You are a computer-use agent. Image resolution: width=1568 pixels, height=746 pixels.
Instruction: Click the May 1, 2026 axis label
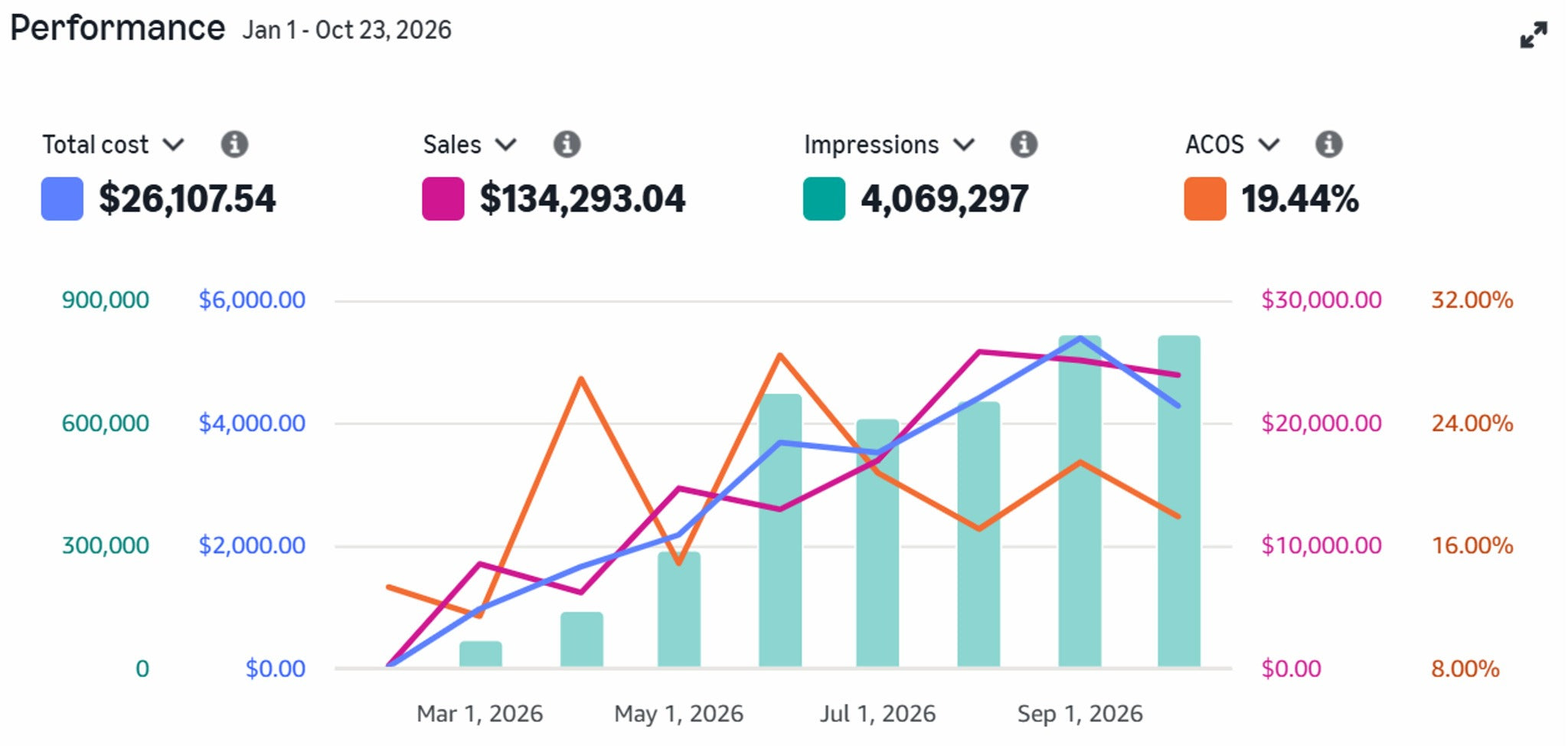click(x=679, y=714)
